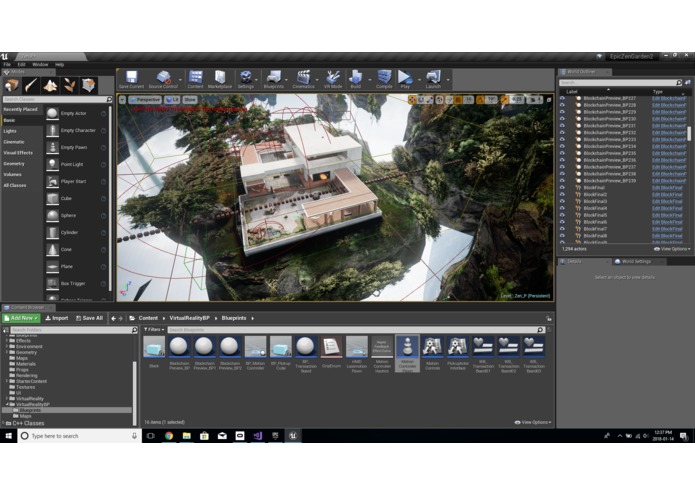
Task: Open the Play options dropdown arrow
Action: tap(419, 80)
